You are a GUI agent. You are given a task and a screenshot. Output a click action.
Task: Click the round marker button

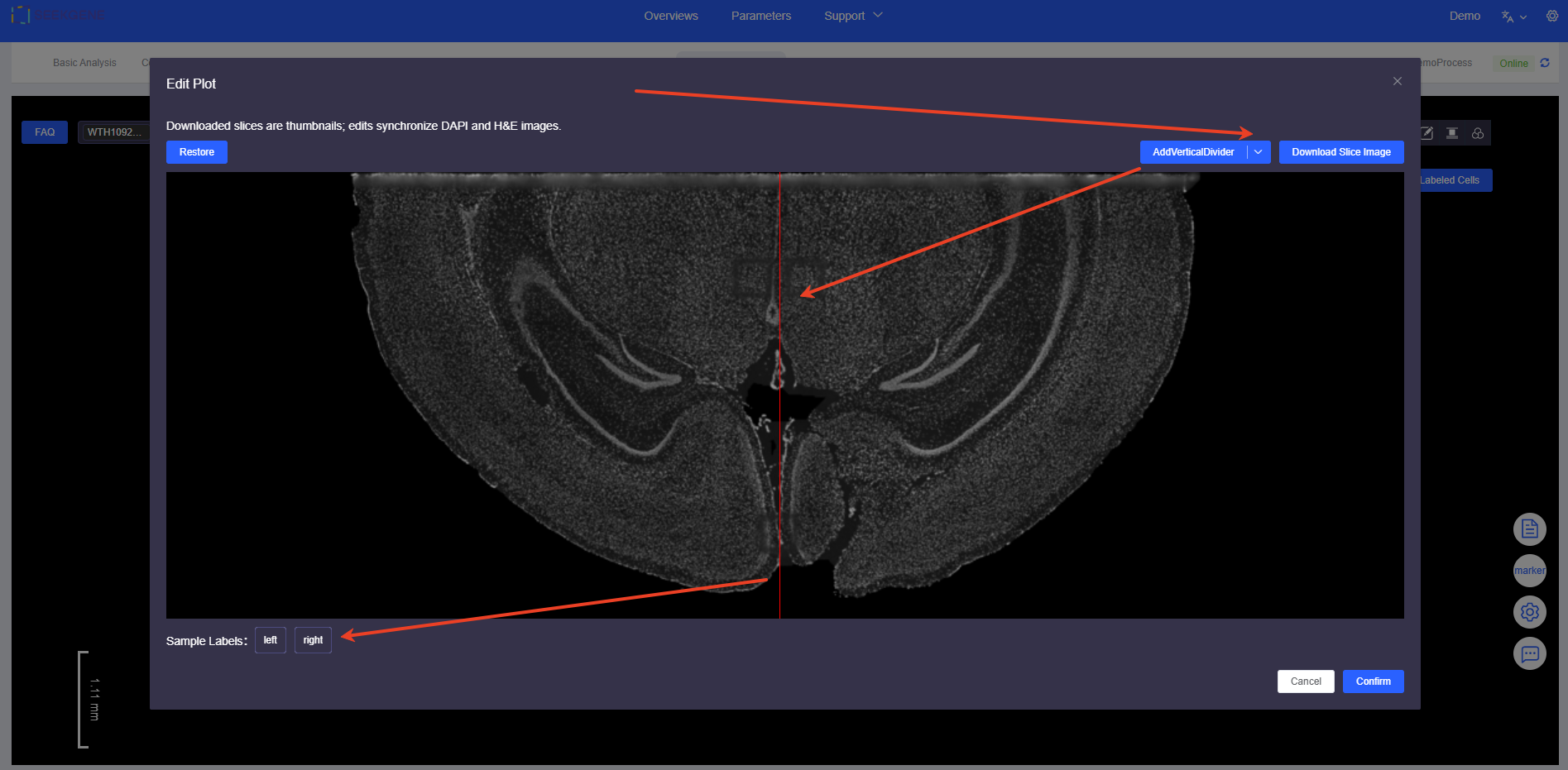point(1529,571)
